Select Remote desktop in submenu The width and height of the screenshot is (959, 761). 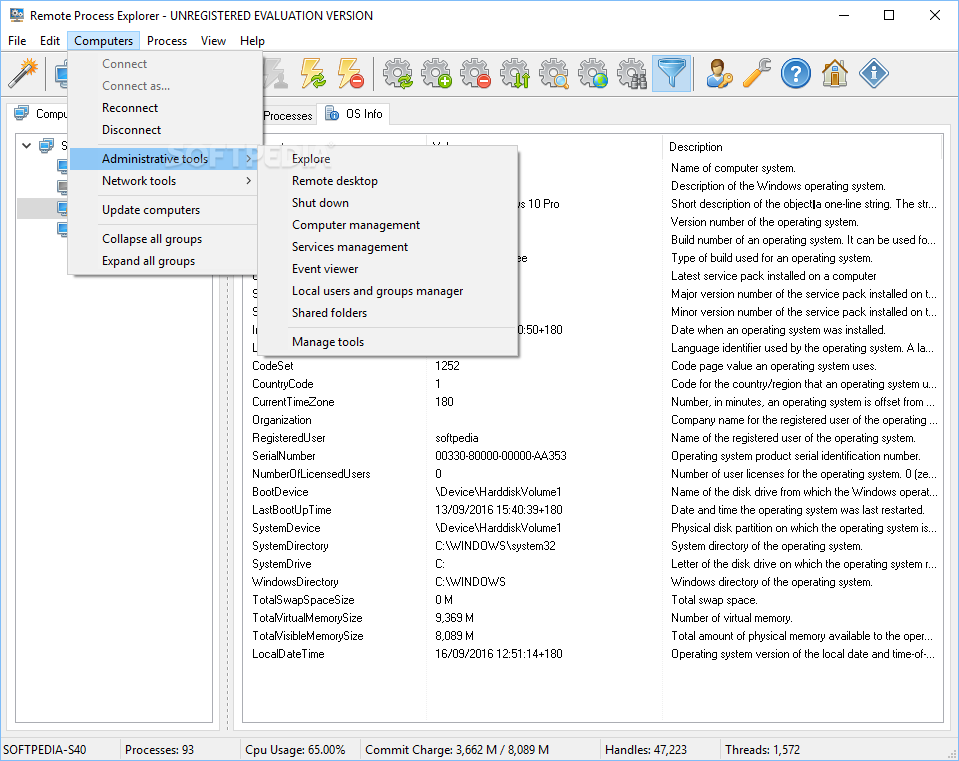point(388,180)
